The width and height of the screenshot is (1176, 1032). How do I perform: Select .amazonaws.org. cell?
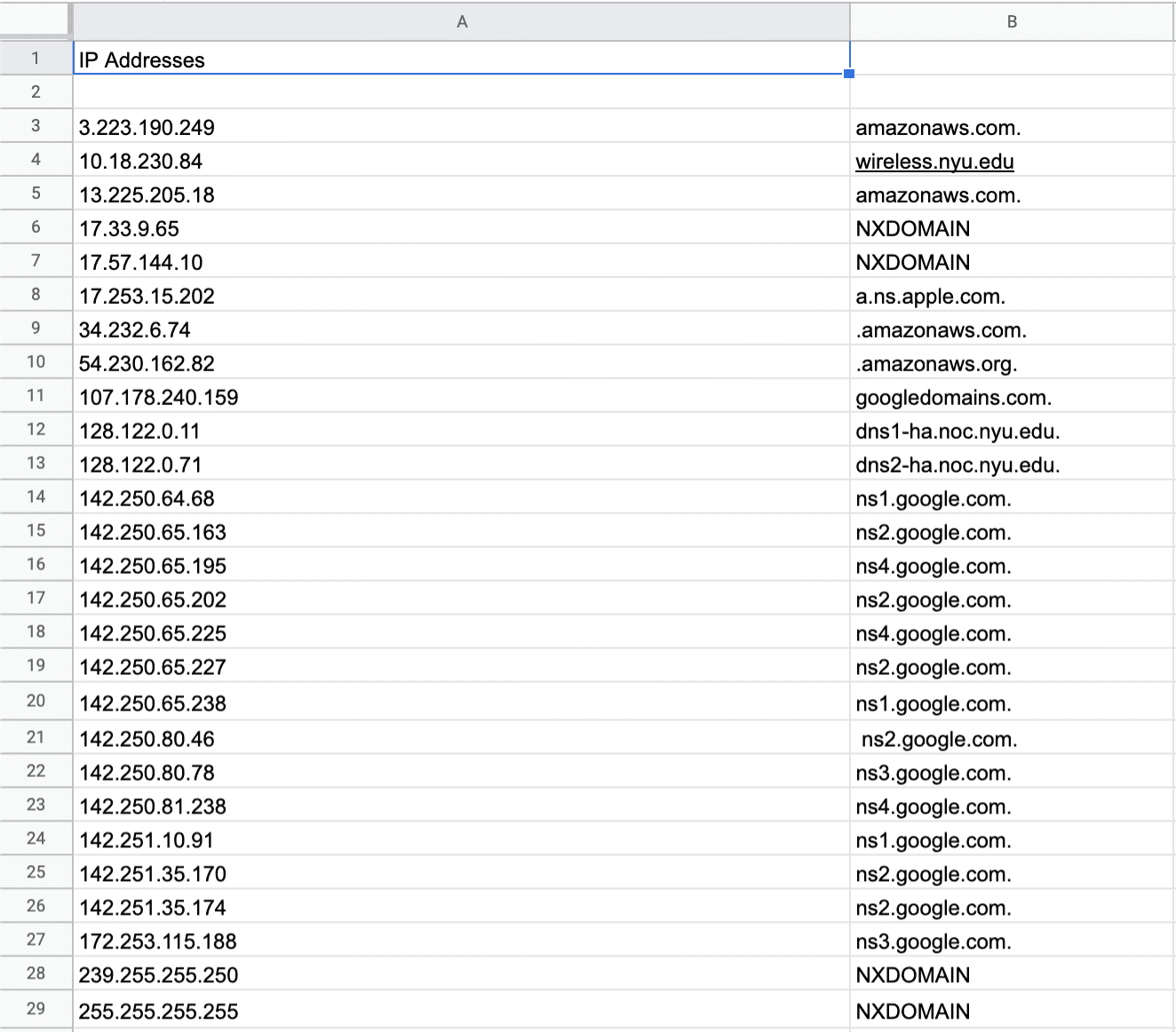pos(1013,363)
